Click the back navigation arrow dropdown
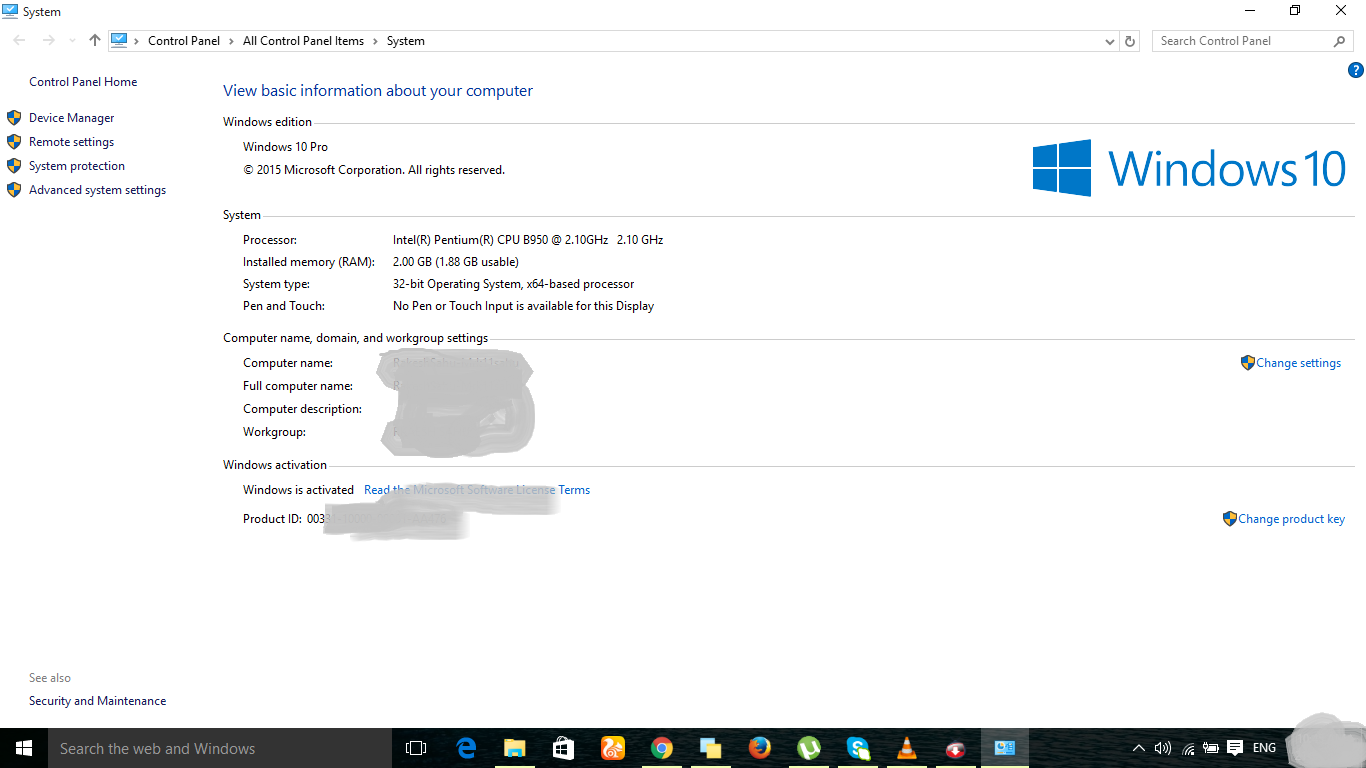Screen dimensions: 1366x768 coord(71,40)
